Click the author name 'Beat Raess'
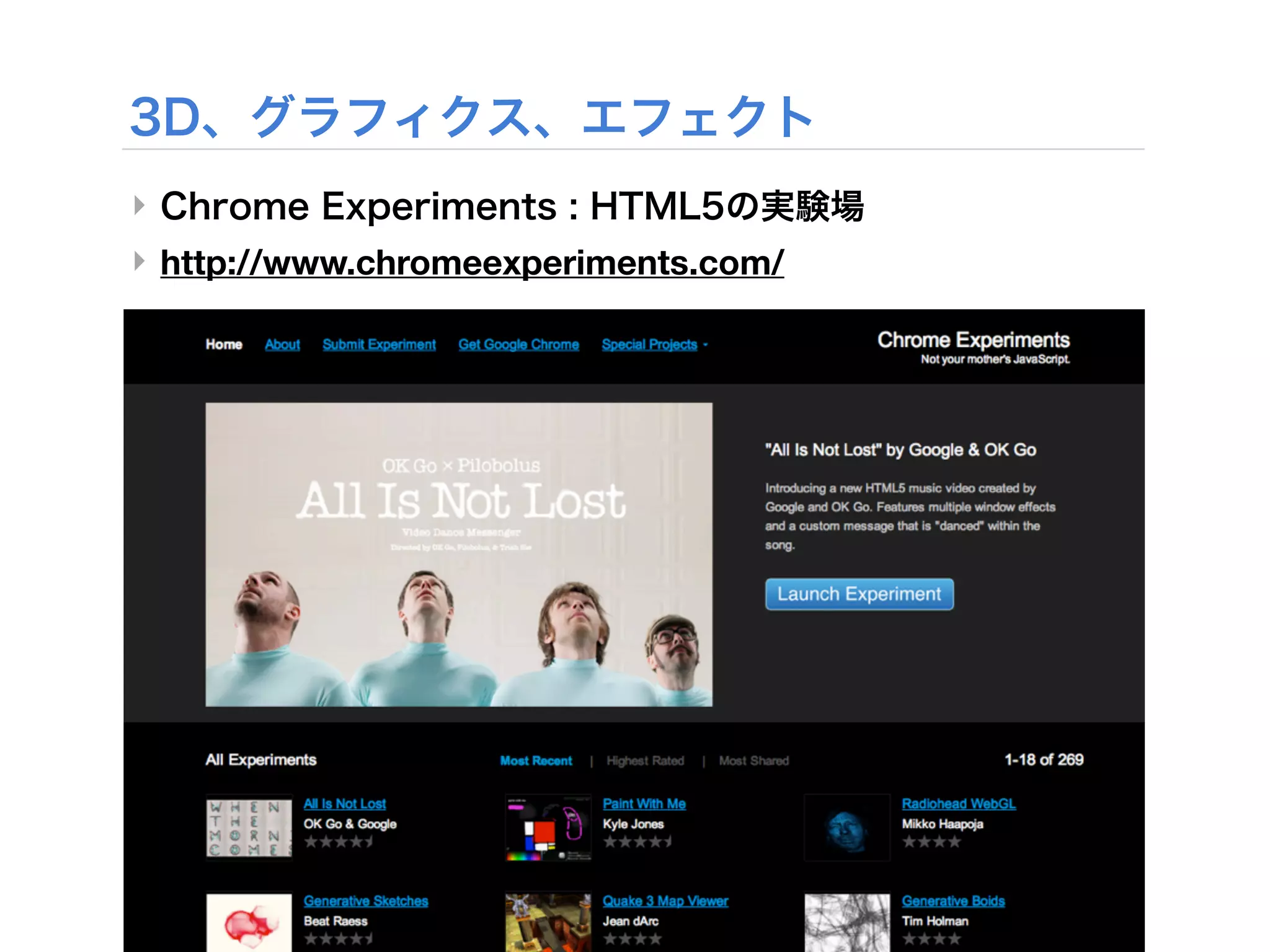This screenshot has width=1270, height=952. [x=335, y=921]
